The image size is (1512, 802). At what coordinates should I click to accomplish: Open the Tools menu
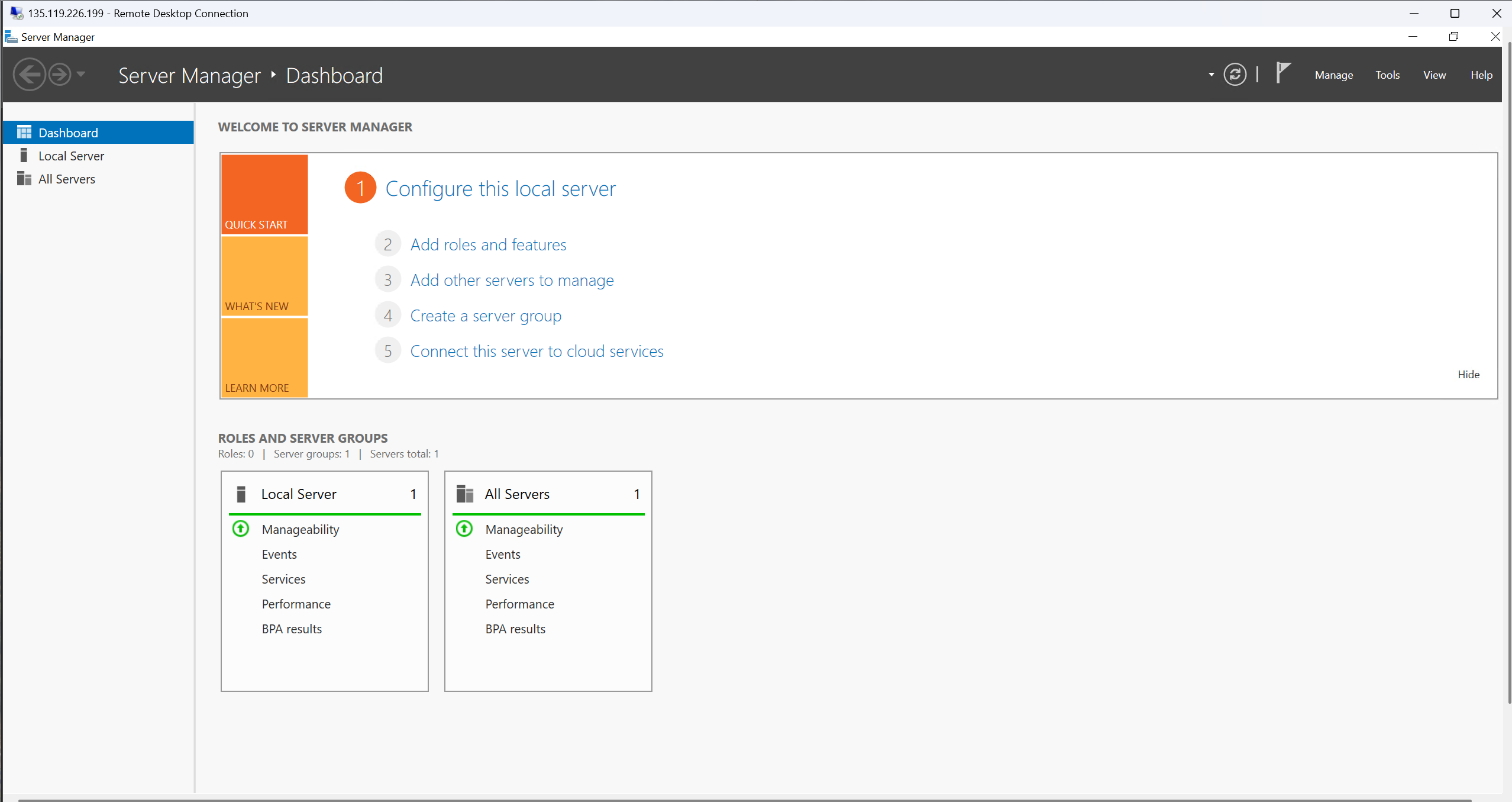(1387, 75)
